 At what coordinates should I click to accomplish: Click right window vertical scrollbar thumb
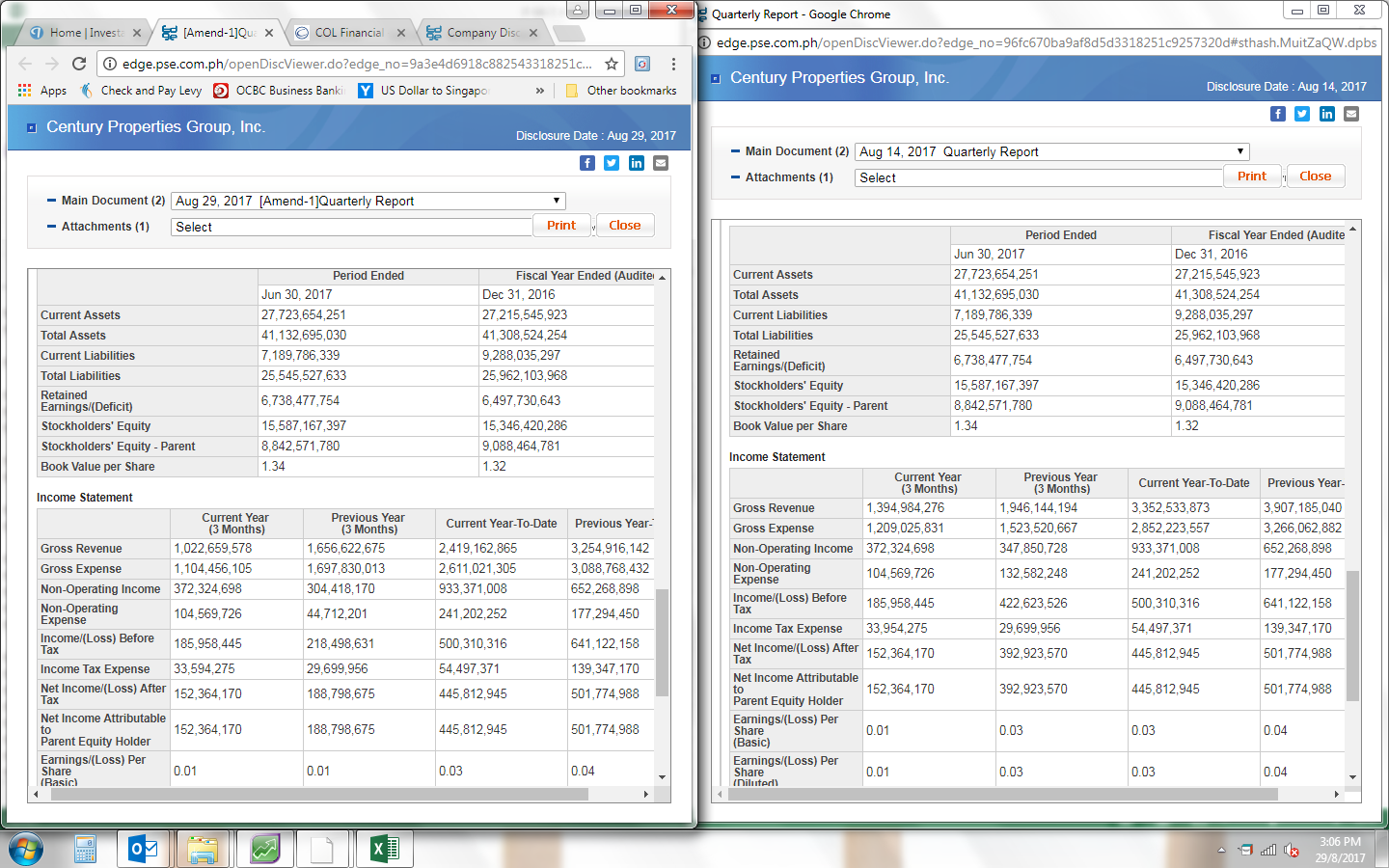tap(1352, 636)
